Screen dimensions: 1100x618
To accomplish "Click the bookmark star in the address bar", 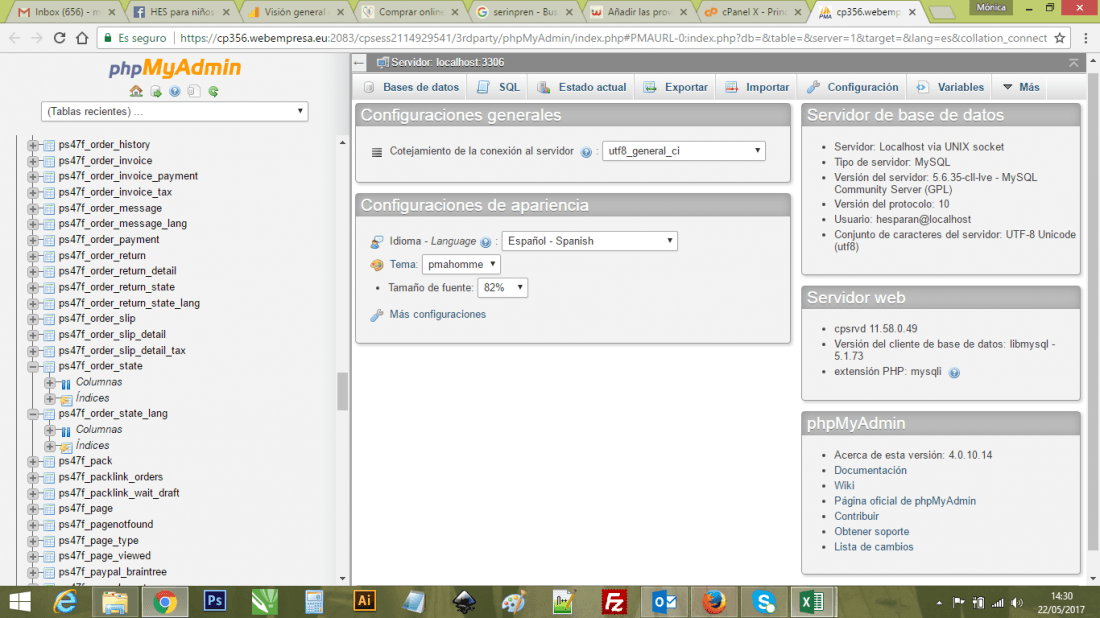I will click(1059, 38).
